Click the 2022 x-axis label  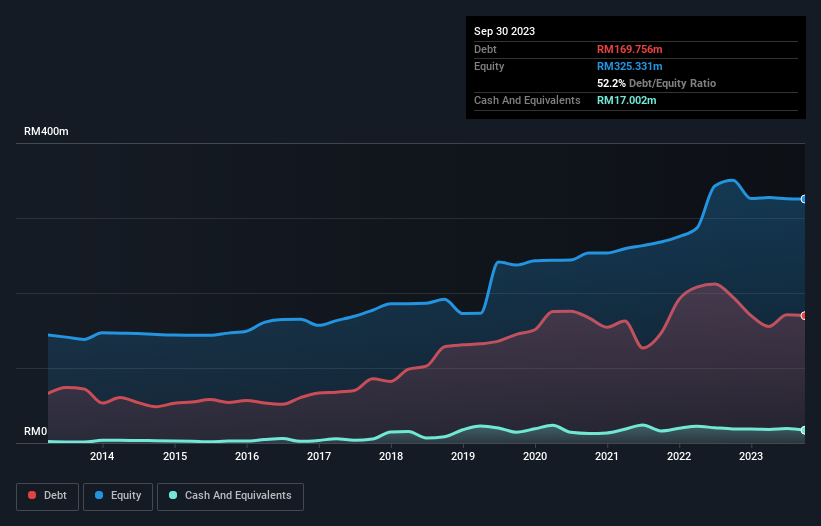[679, 456]
